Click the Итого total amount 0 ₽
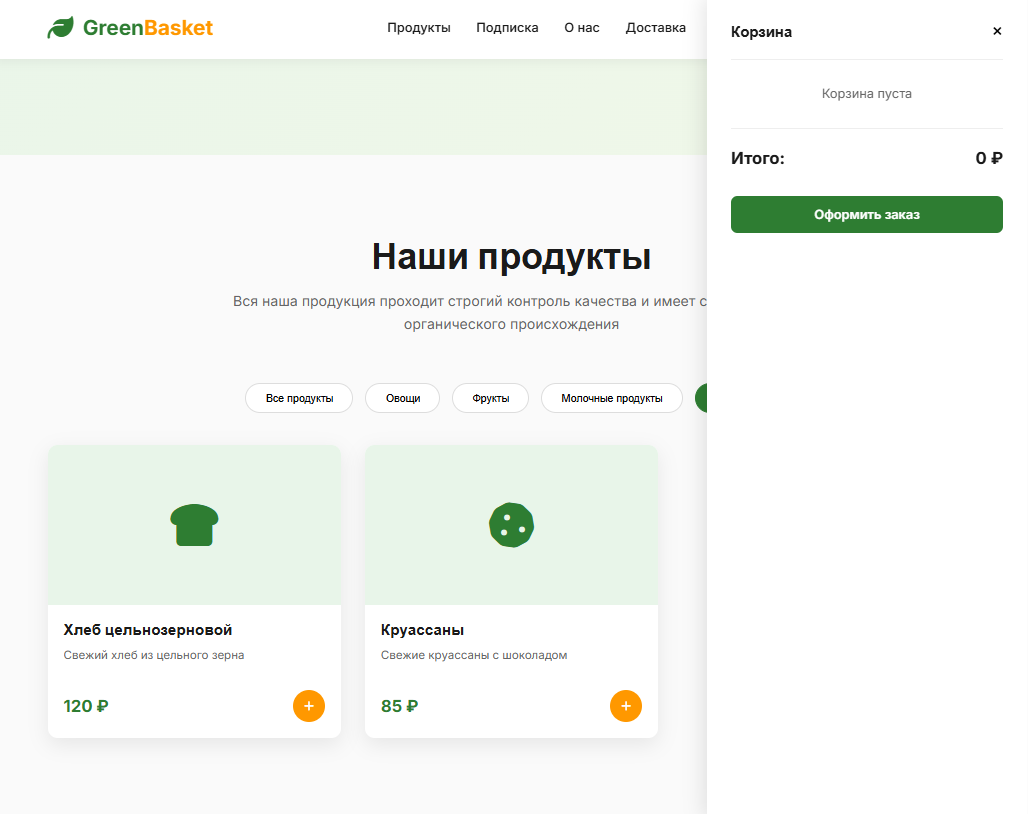Image resolution: width=1028 pixels, height=814 pixels. click(989, 158)
